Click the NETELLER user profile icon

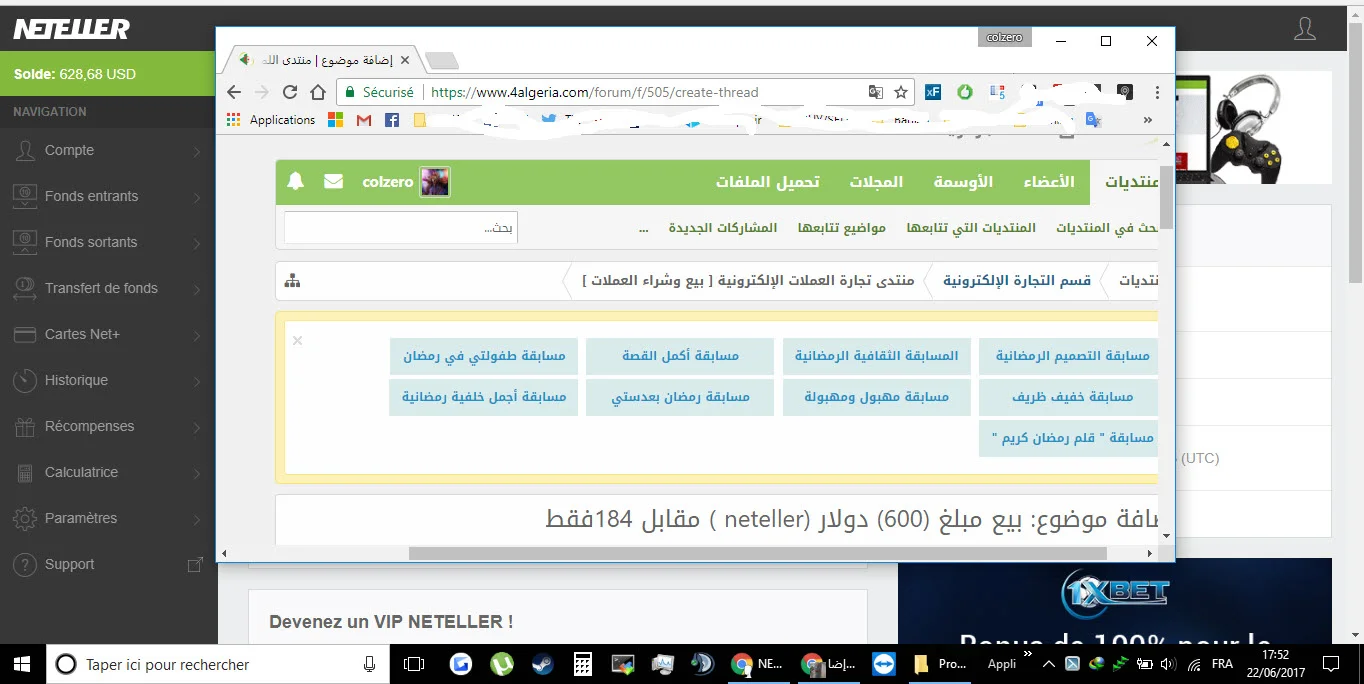point(1304,28)
